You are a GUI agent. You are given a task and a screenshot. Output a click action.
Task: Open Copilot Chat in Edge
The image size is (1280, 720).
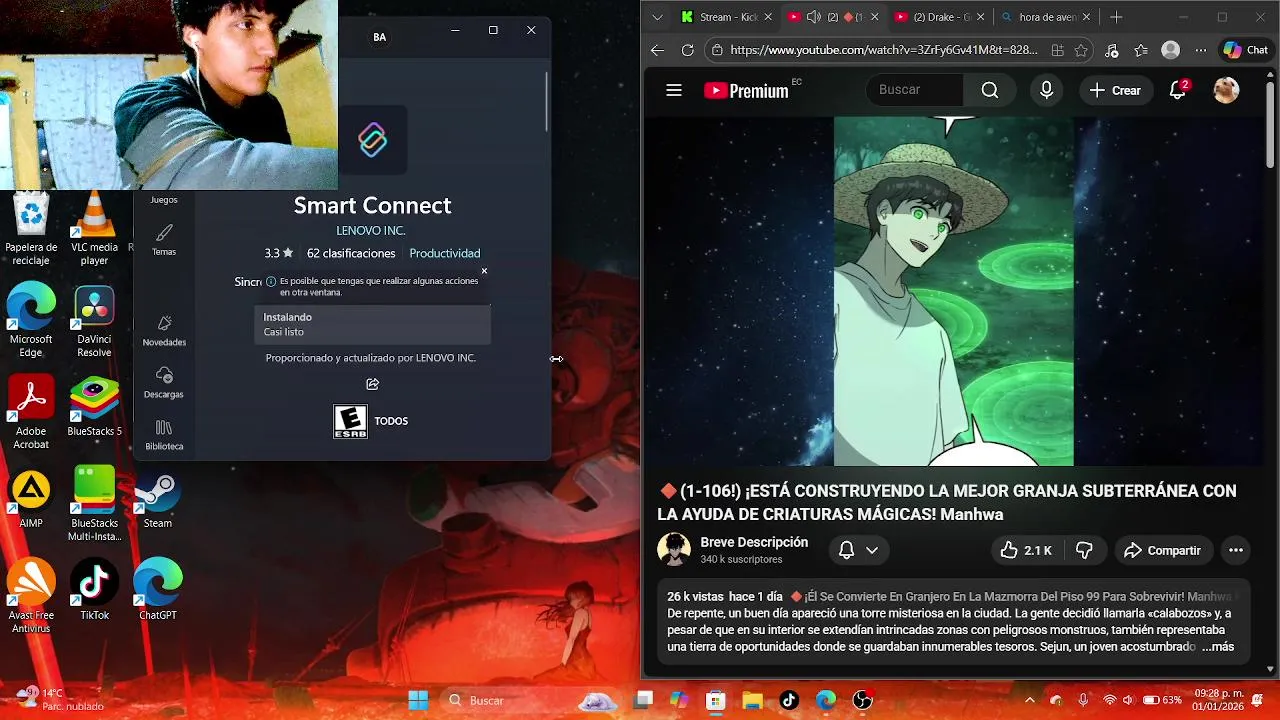(x=1245, y=50)
